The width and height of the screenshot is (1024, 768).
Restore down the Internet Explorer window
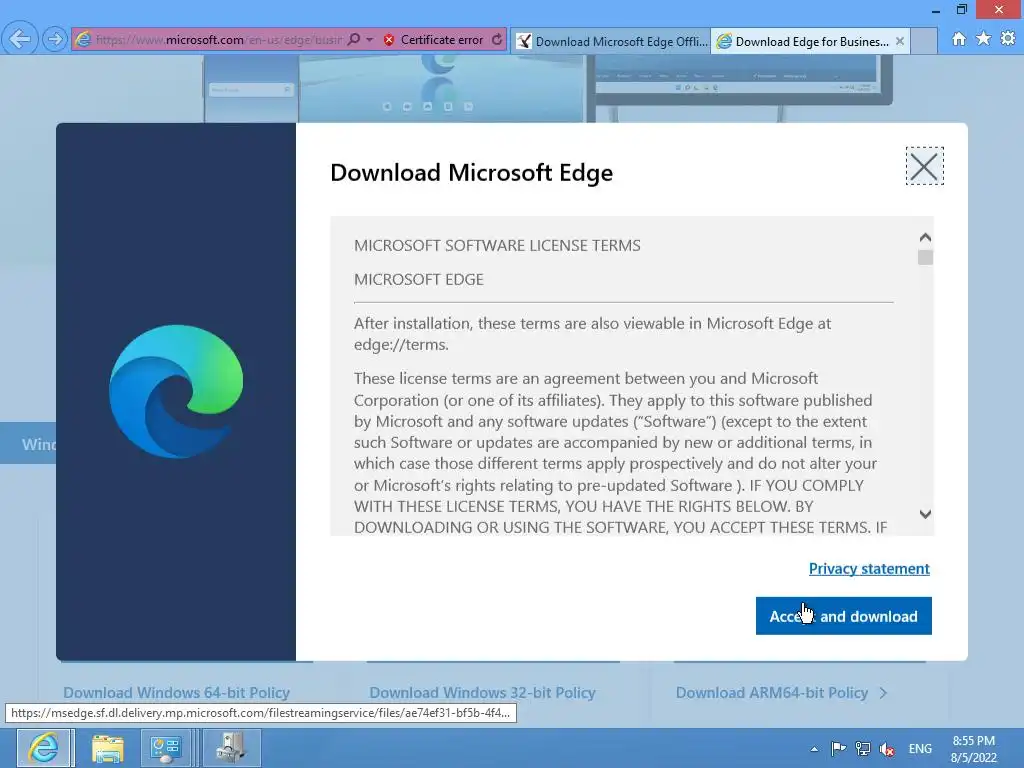click(962, 10)
